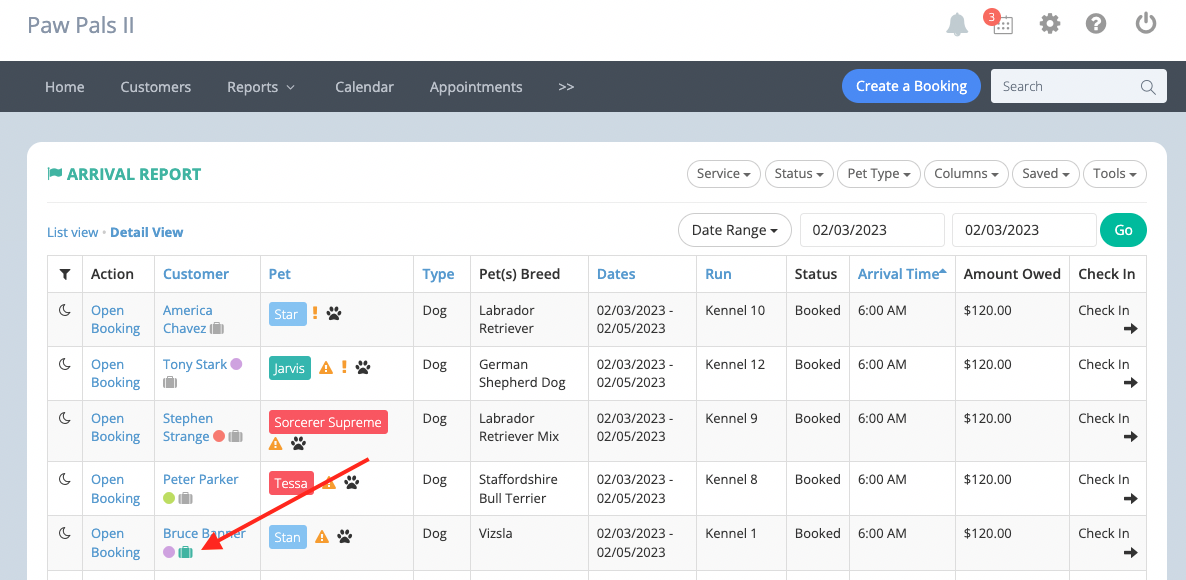This screenshot has height=580, width=1186.
Task: Open the notifications bell
Action: click(957, 24)
